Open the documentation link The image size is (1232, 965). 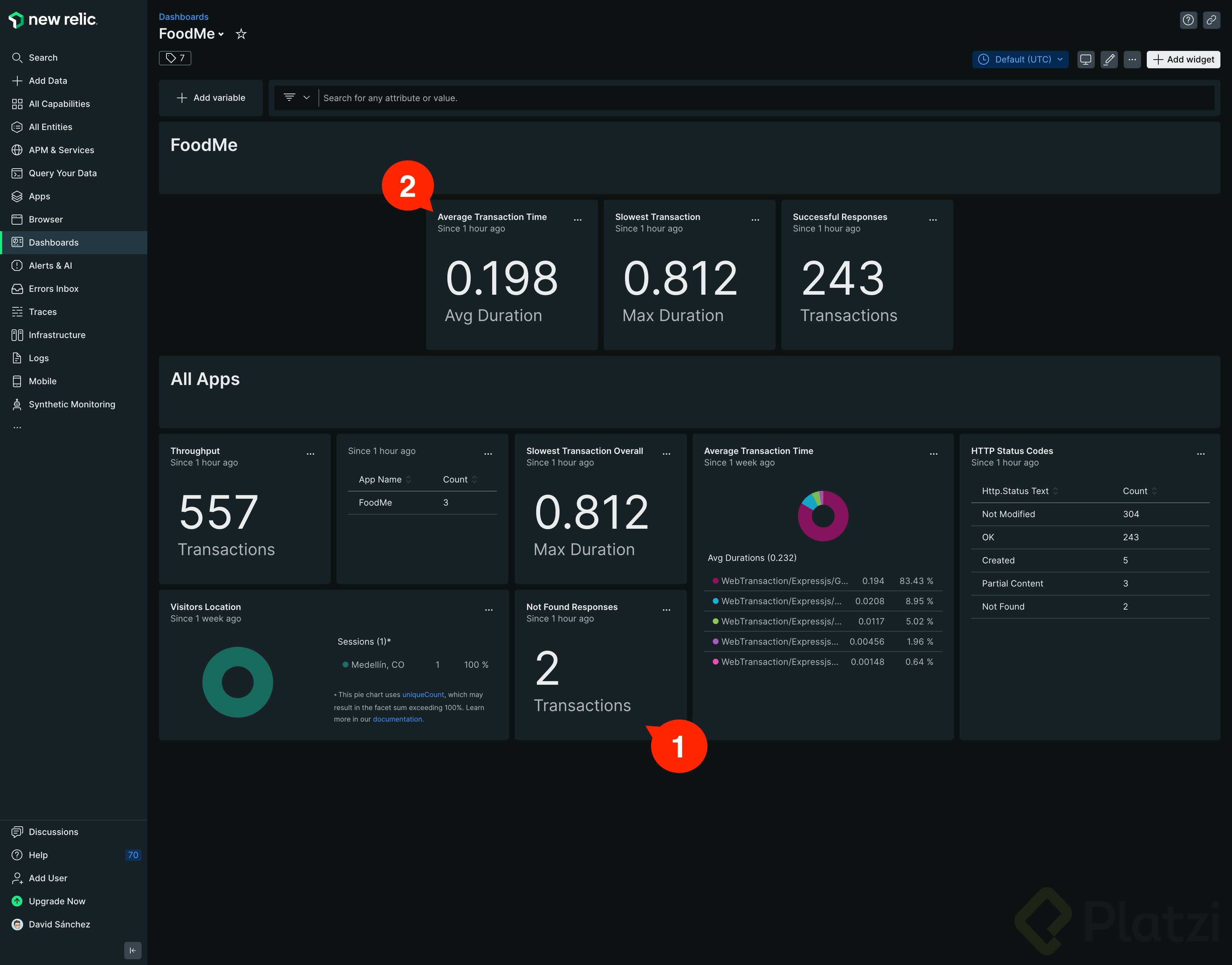coord(398,719)
